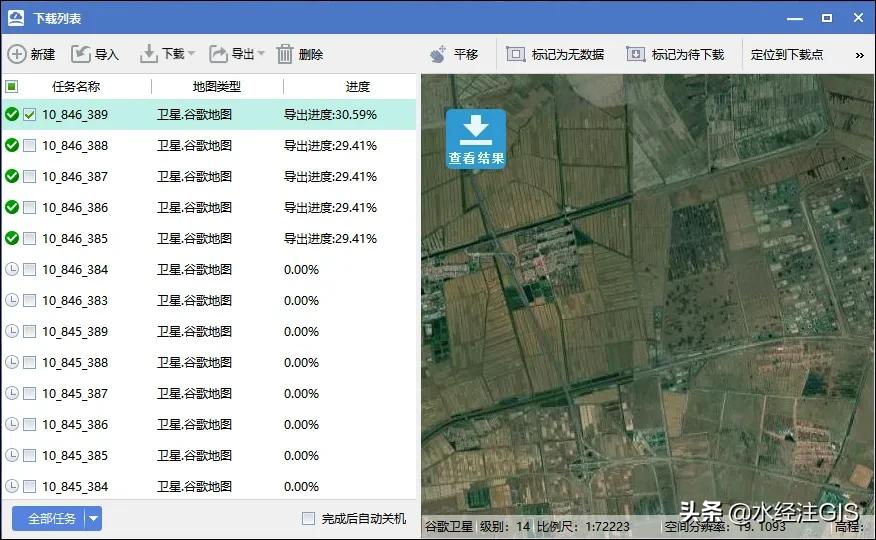Image resolution: width=876 pixels, height=540 pixels.
Task: Select the 平移 pan hand tool
Action: point(438,54)
